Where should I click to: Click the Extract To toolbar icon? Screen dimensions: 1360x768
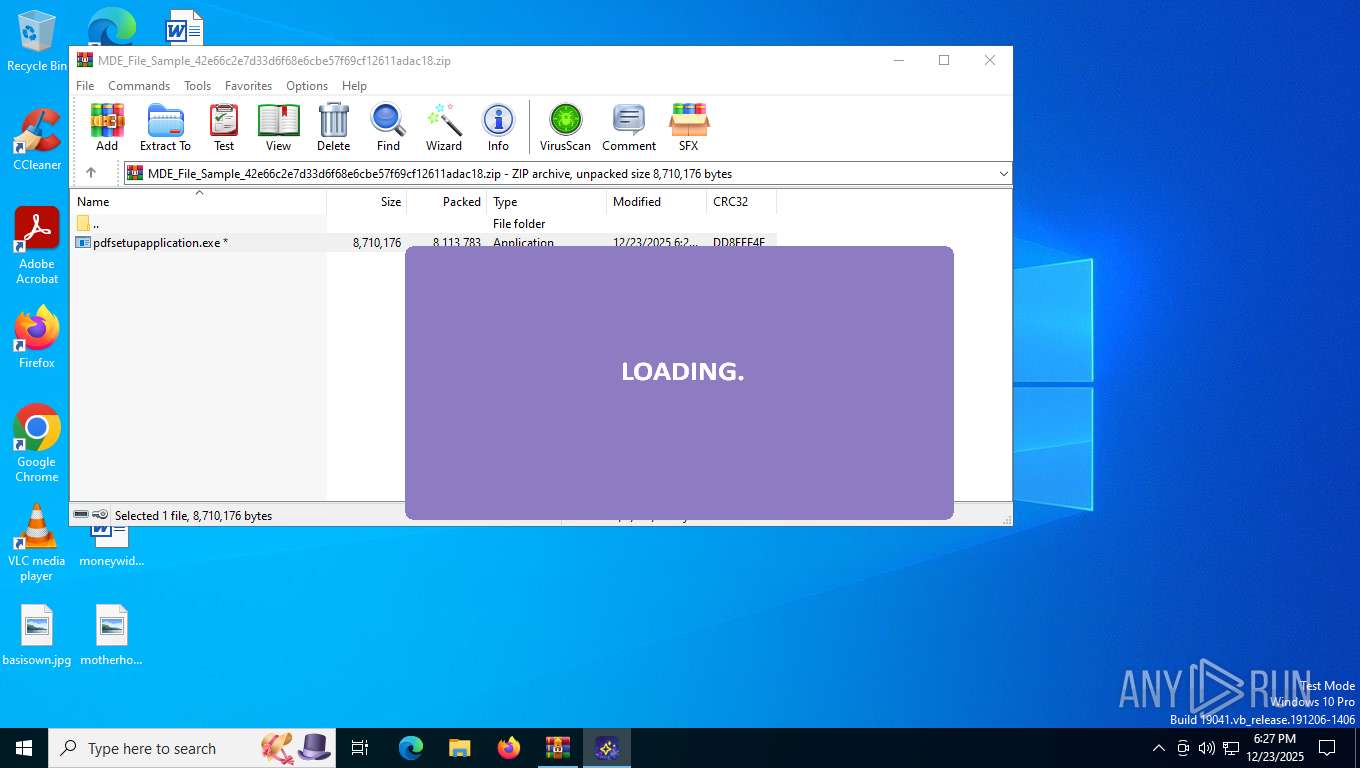pos(165,127)
